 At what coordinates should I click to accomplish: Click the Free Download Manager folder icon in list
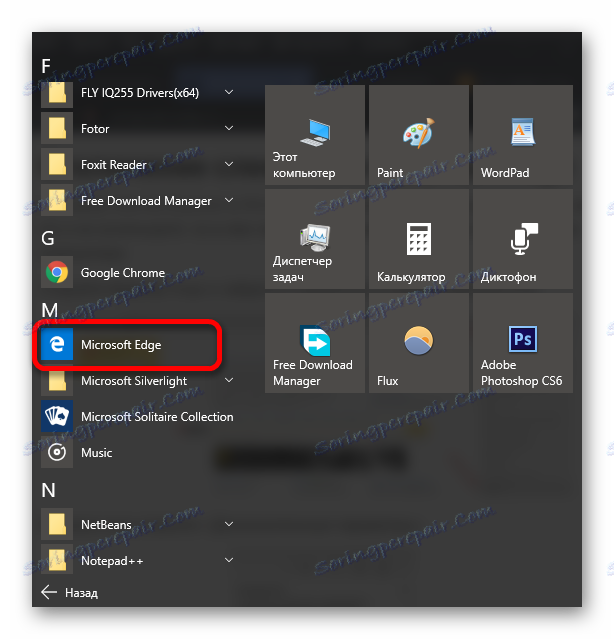[x=57, y=200]
